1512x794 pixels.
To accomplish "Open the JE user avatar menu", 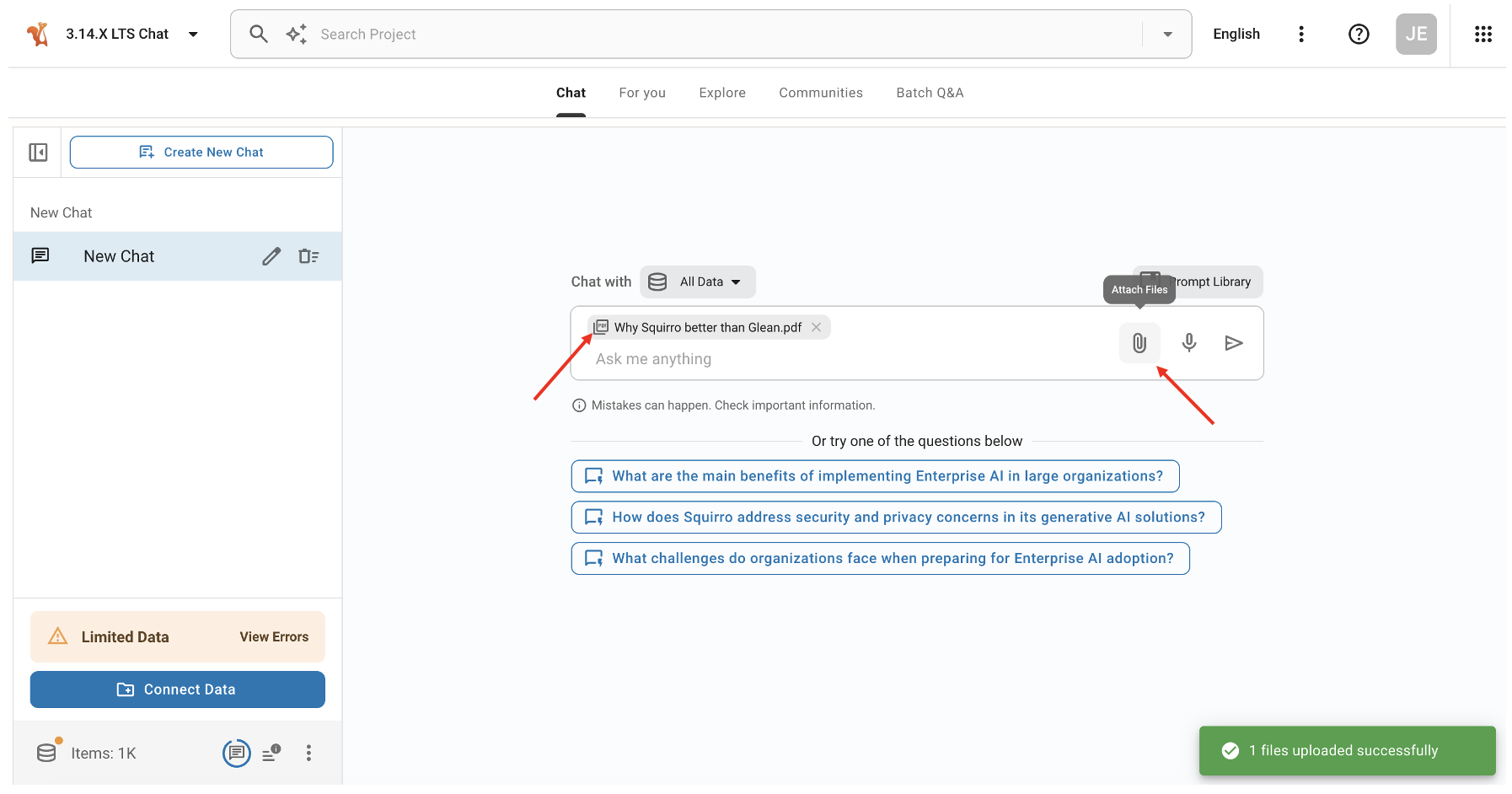I will (x=1415, y=34).
